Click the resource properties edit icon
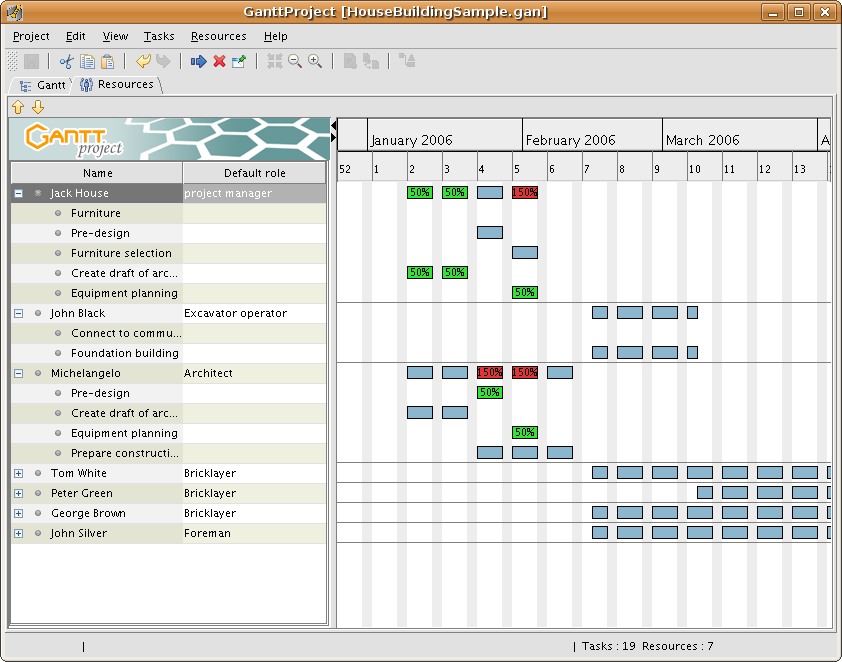 [x=239, y=61]
